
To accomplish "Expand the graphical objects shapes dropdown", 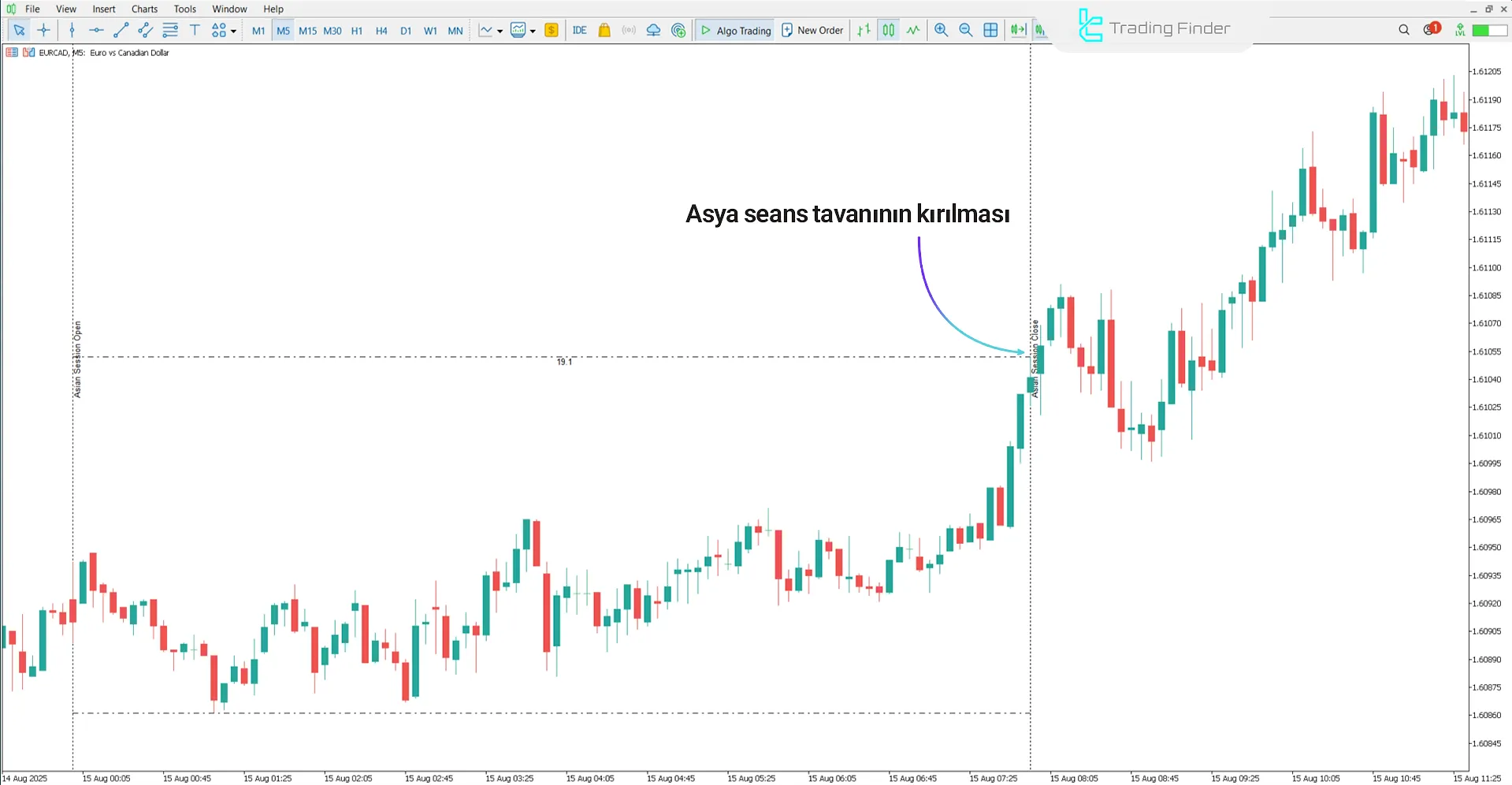I will tap(233, 32).
